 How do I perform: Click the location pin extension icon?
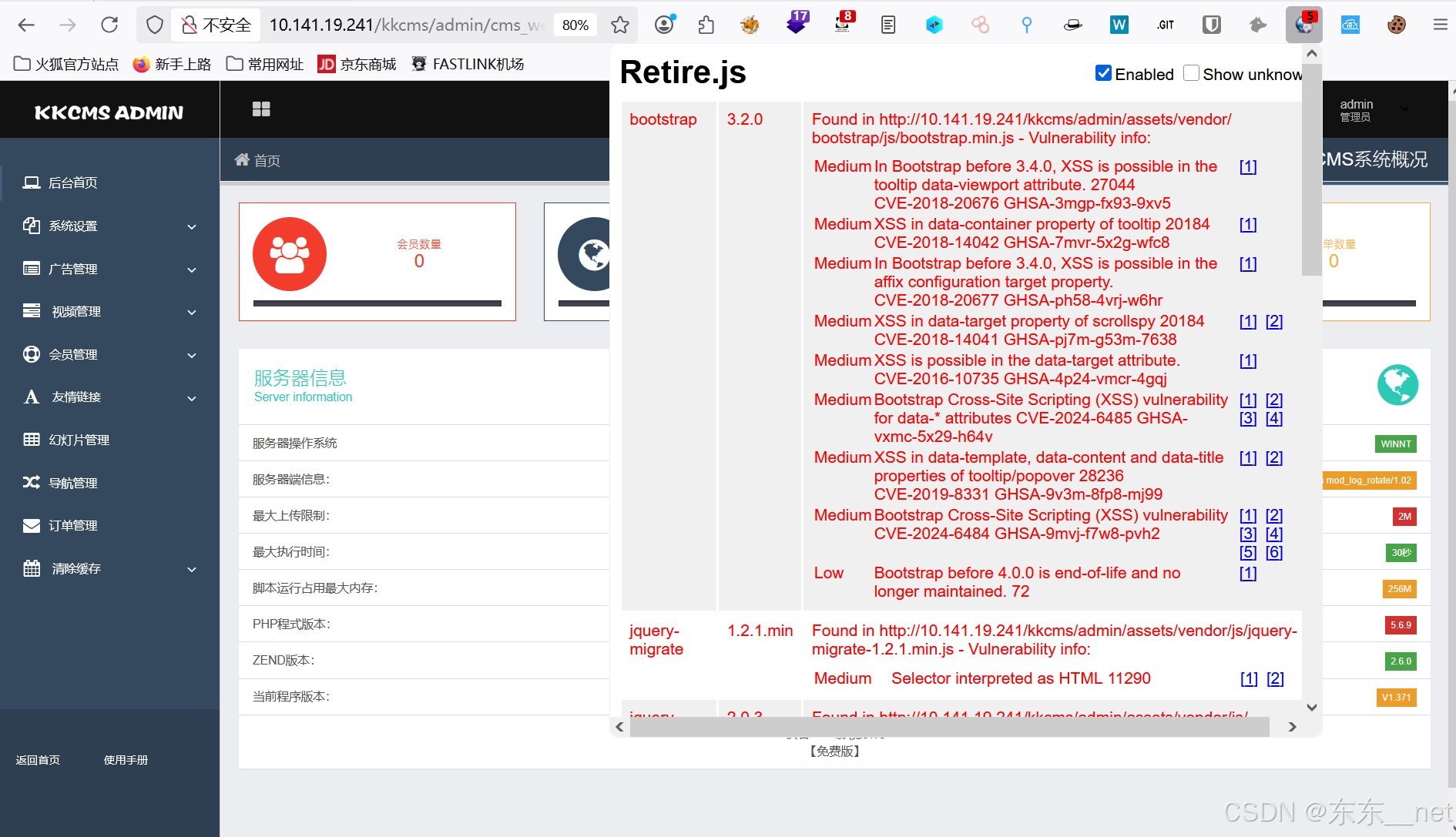[x=1027, y=25]
